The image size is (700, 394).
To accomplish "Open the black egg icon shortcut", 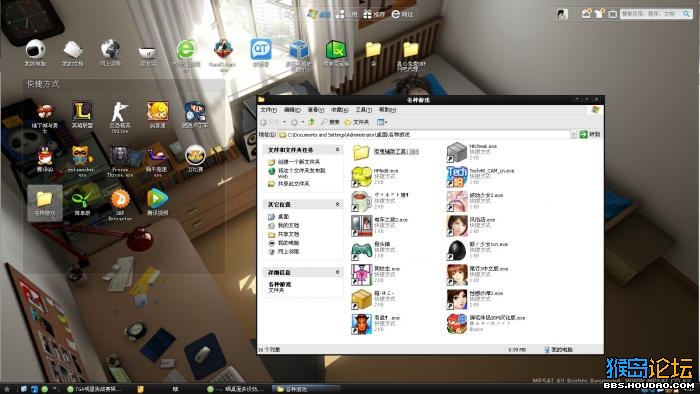I will tap(457, 250).
